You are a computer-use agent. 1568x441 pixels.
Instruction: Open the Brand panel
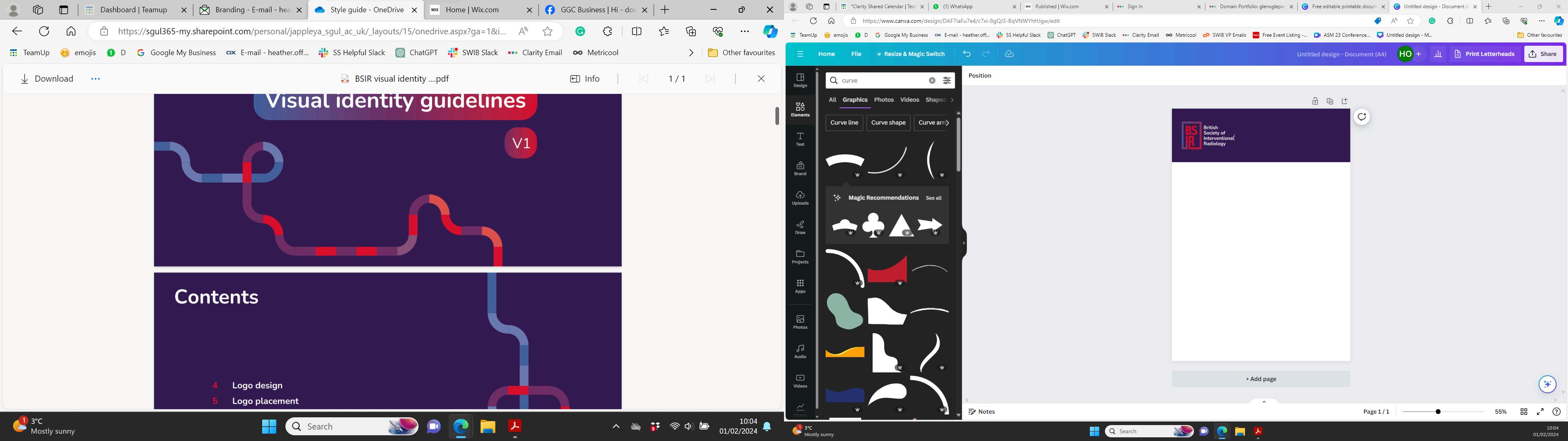pos(800,168)
